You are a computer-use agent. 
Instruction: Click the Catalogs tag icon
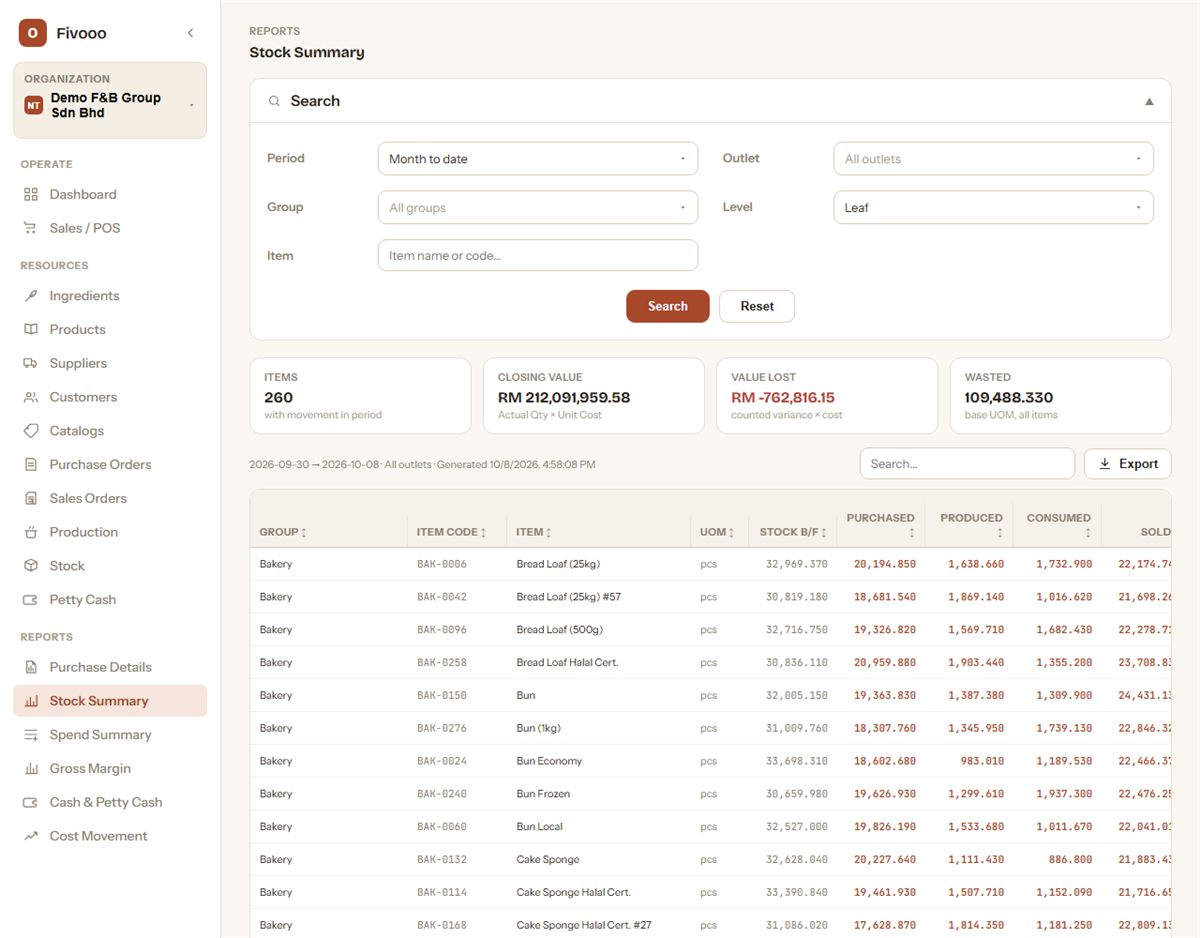click(x=31, y=431)
